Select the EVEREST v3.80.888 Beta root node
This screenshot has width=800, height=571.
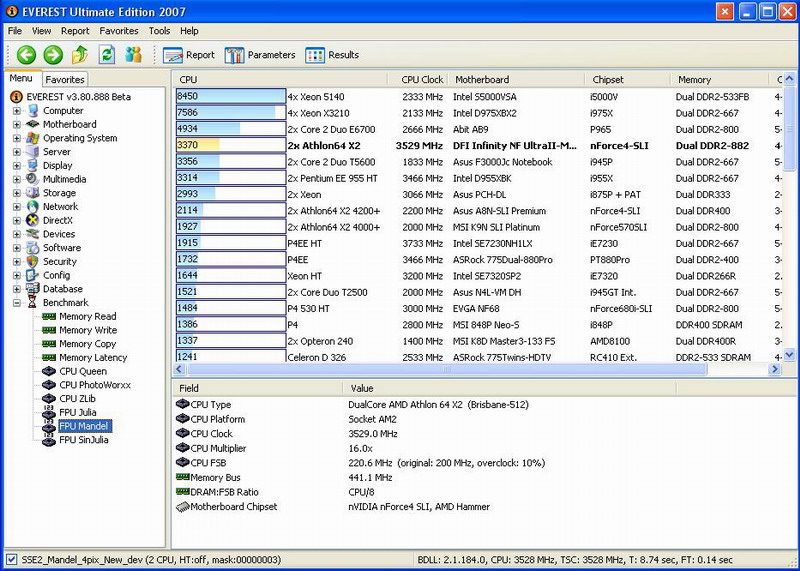pyautogui.click(x=78, y=97)
